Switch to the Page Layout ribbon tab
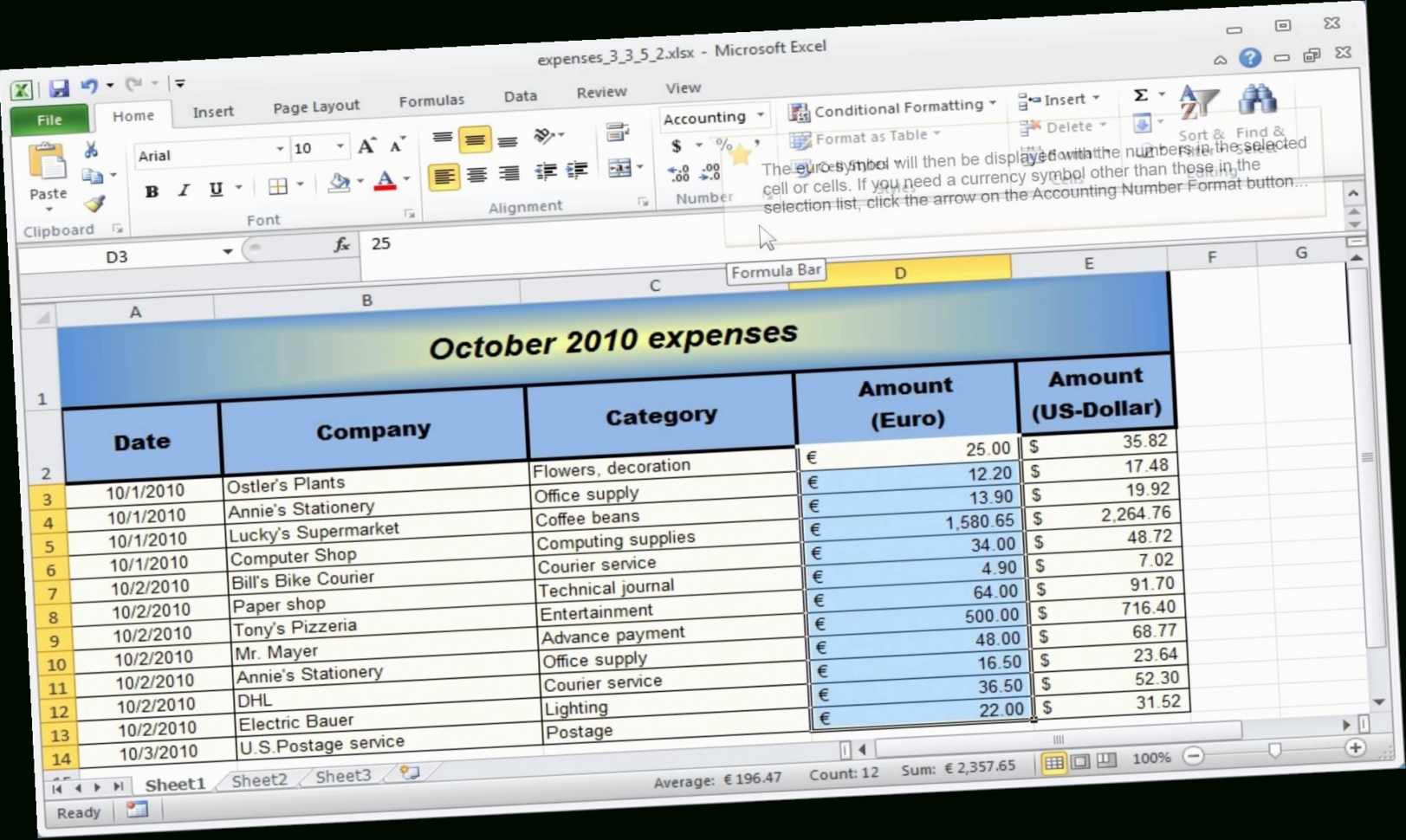The height and width of the screenshot is (840, 1406). click(x=316, y=107)
